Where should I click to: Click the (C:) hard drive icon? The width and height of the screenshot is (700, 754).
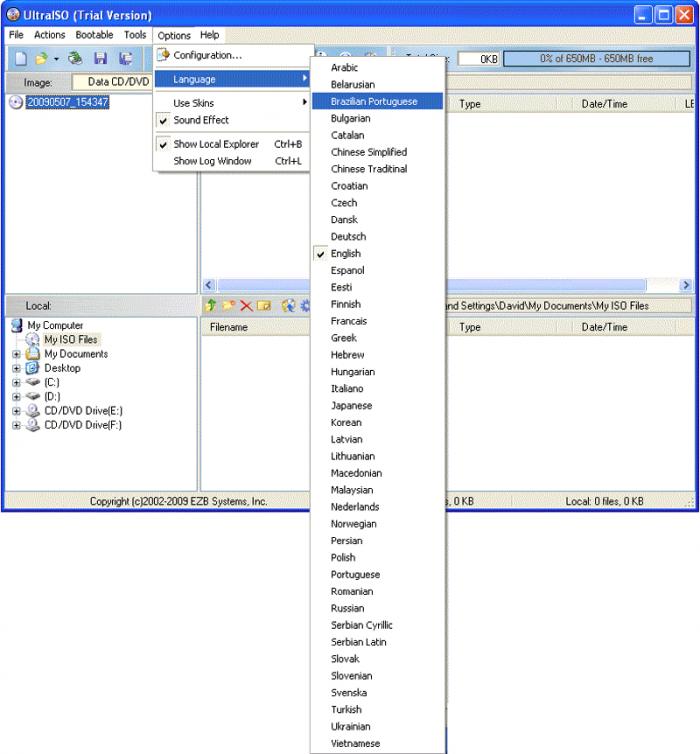(32, 382)
